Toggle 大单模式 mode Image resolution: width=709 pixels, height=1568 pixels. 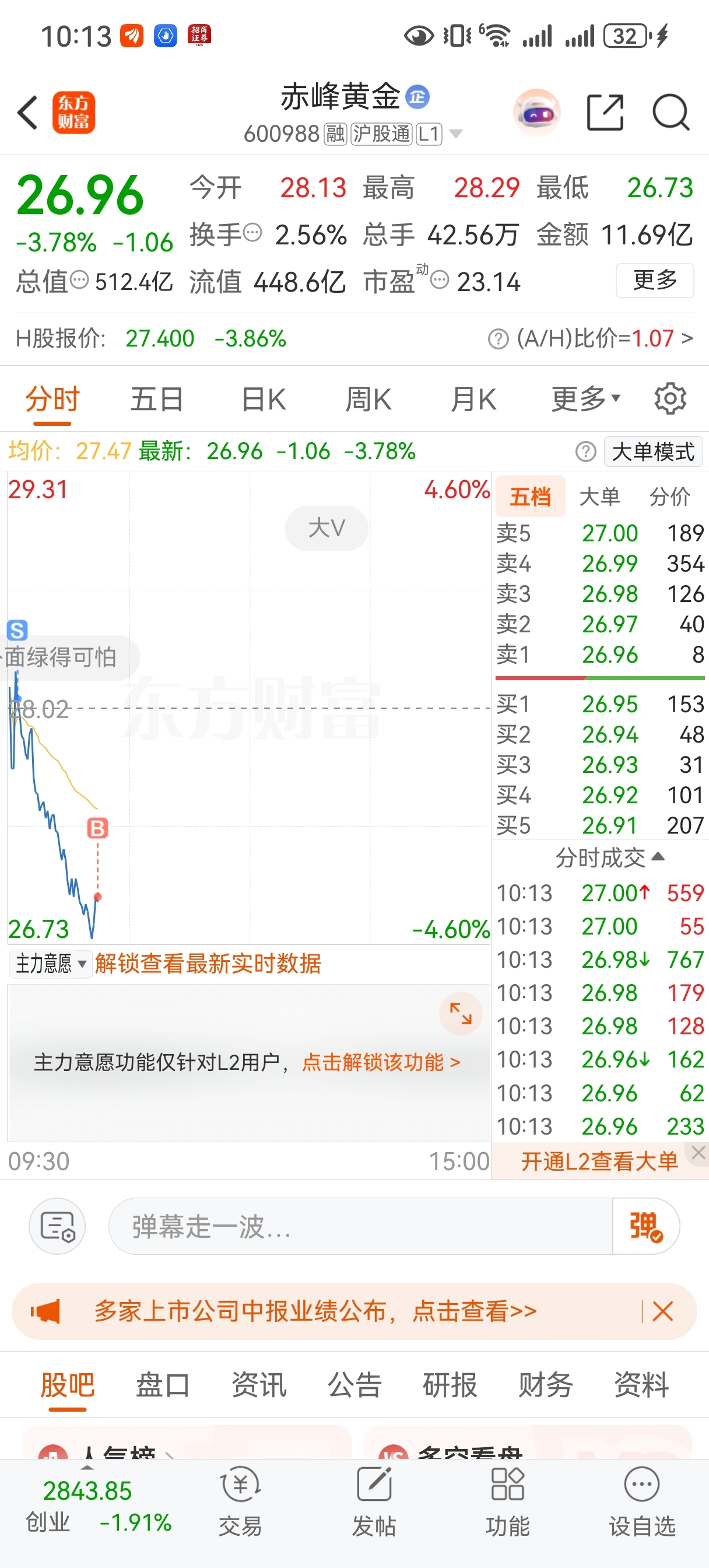tap(653, 452)
